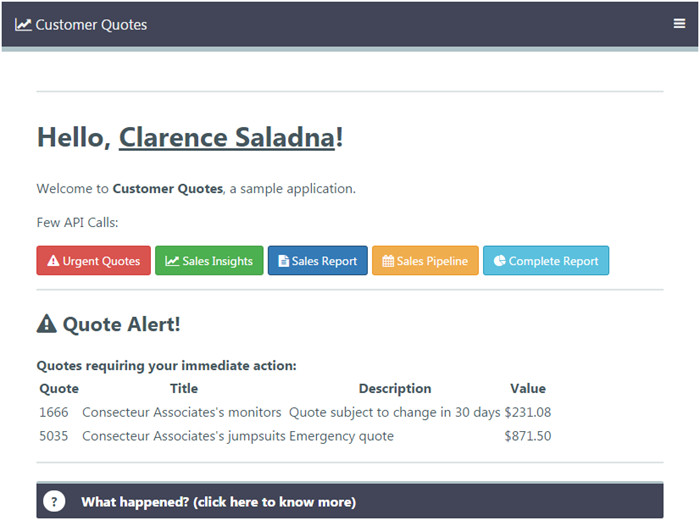Click the $231.08 value cell

click(528, 412)
